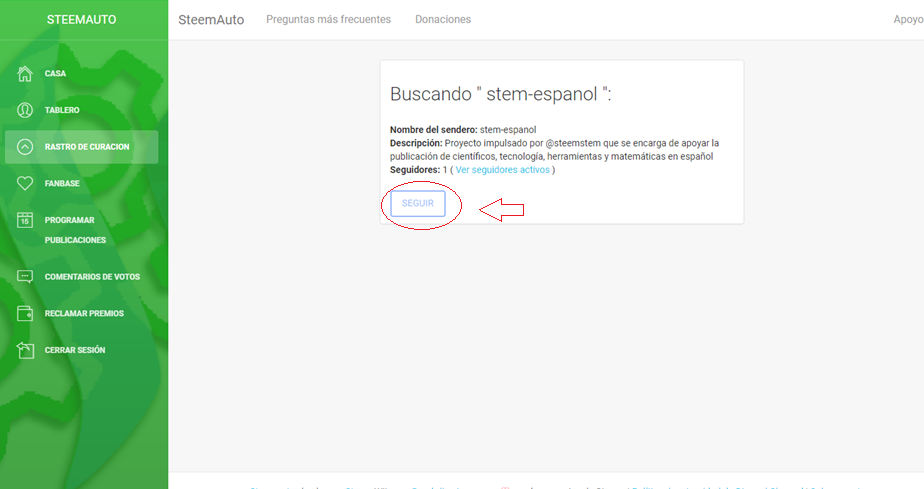
Task: Click Ver seguidores activos link
Action: pyautogui.click(x=503, y=170)
